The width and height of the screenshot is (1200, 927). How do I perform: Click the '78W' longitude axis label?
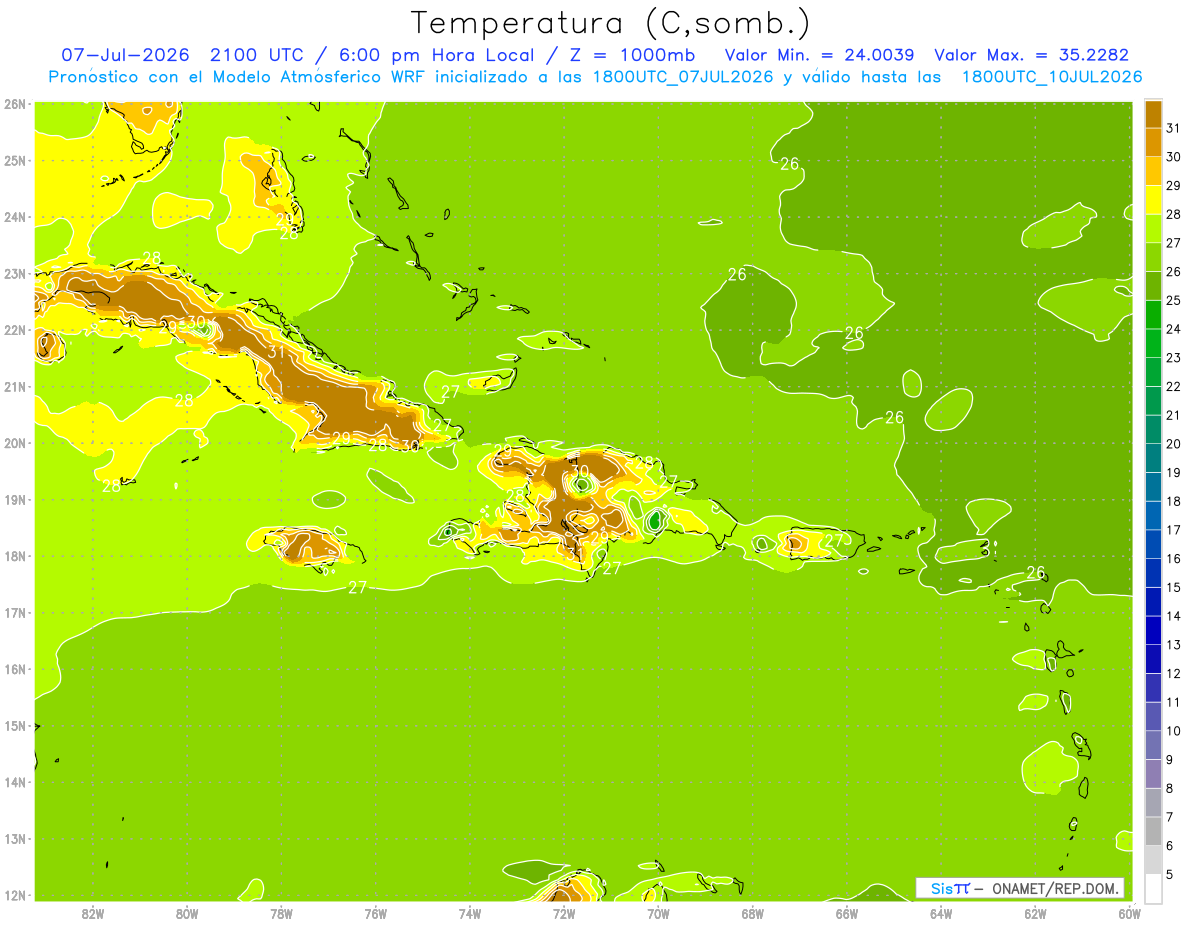point(281,913)
